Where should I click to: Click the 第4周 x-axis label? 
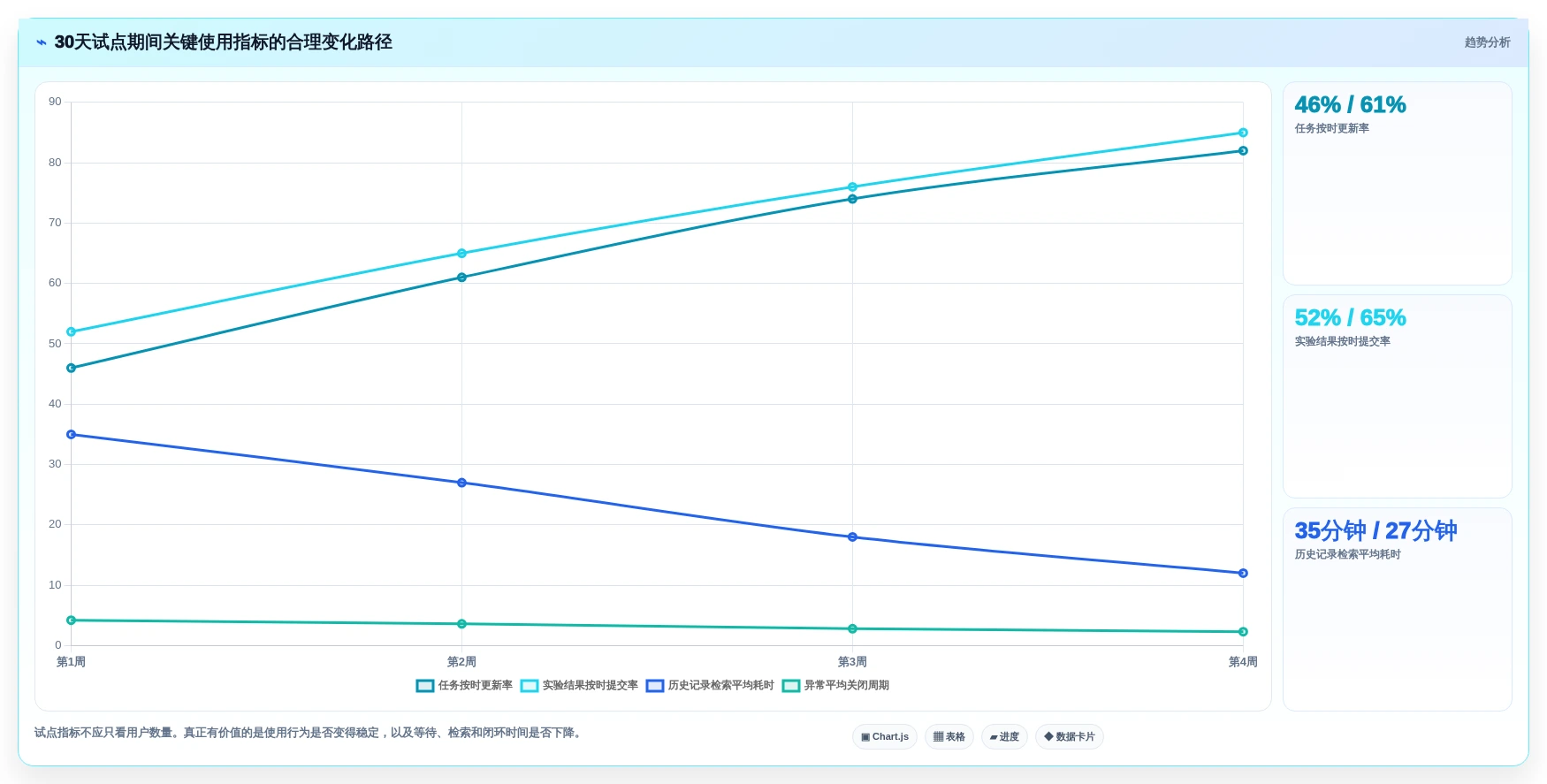[1243, 662]
